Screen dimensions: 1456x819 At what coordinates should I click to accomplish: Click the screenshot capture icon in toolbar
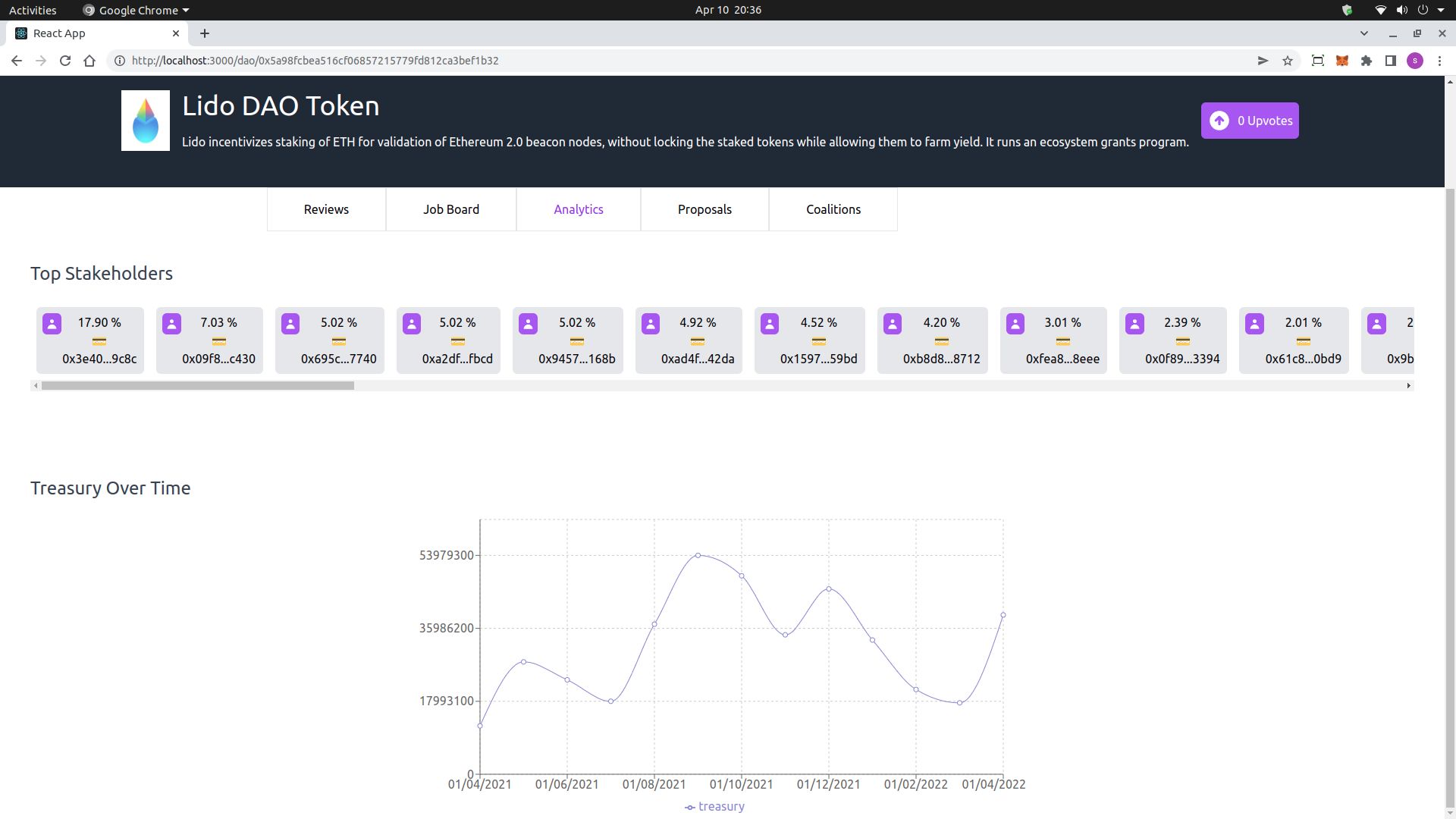1318,61
